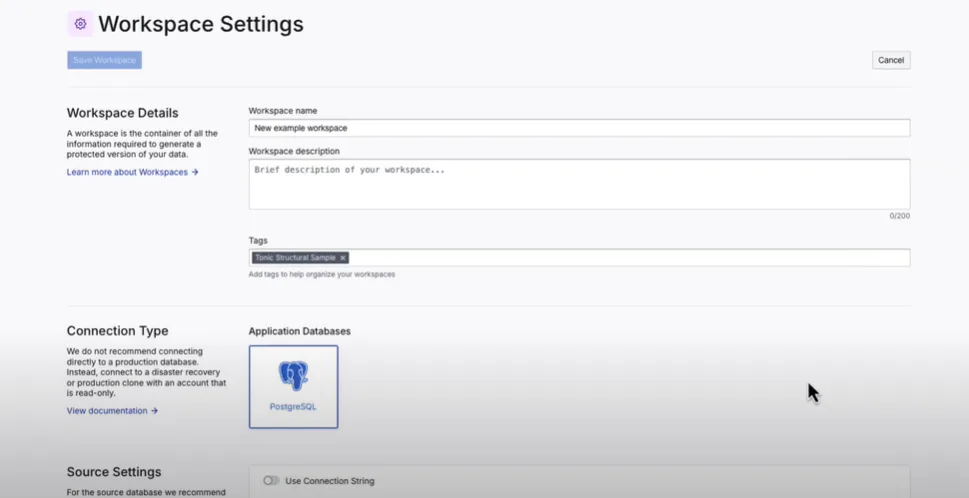Click the Tags label
The height and width of the screenshot is (498, 969).
pos(258,240)
